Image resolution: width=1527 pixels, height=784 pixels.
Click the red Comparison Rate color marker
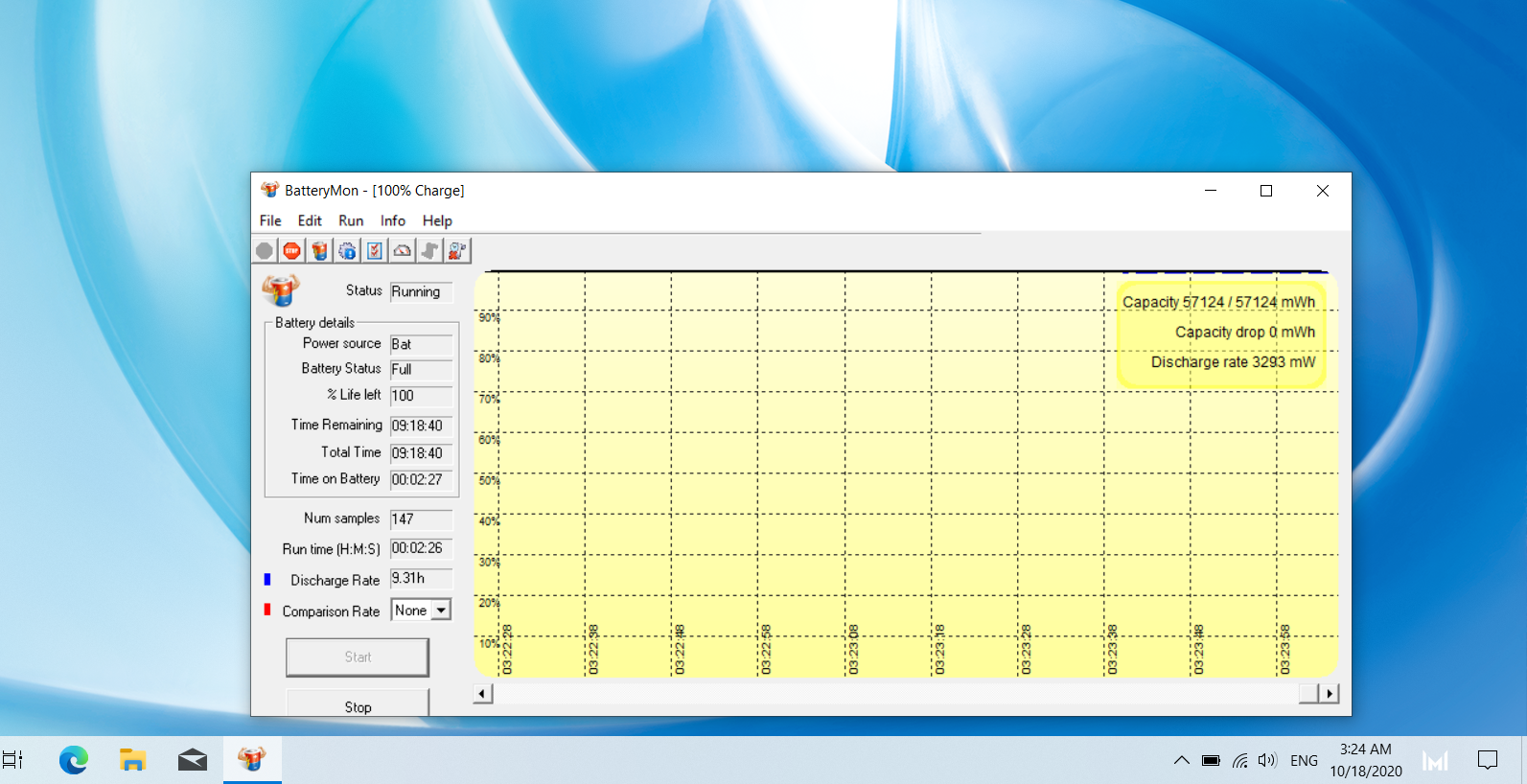tap(267, 610)
